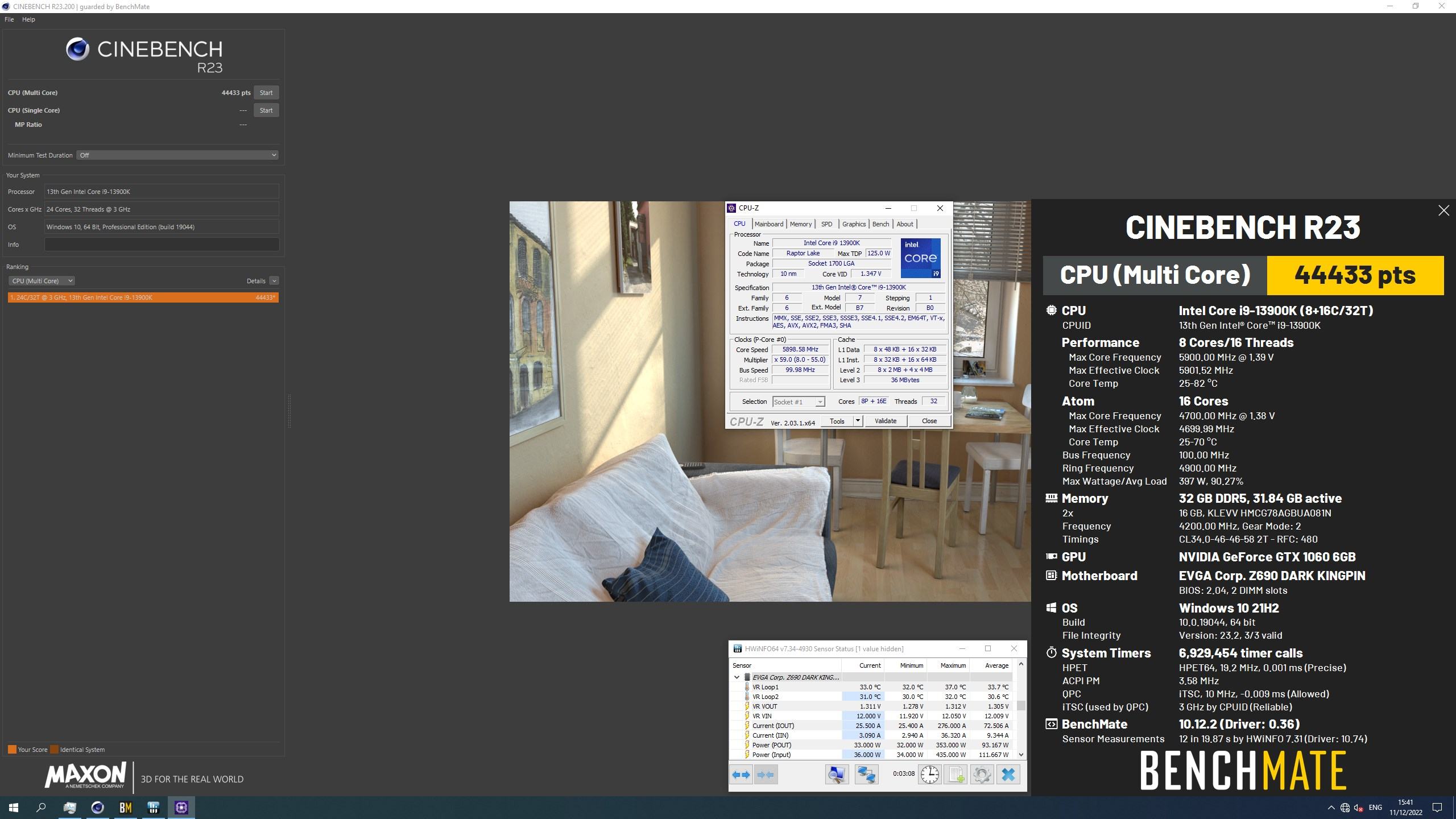Viewport: 1456px width, 819px height.
Task: Open CPU-Z Tools dropdown arrow
Action: point(858,421)
